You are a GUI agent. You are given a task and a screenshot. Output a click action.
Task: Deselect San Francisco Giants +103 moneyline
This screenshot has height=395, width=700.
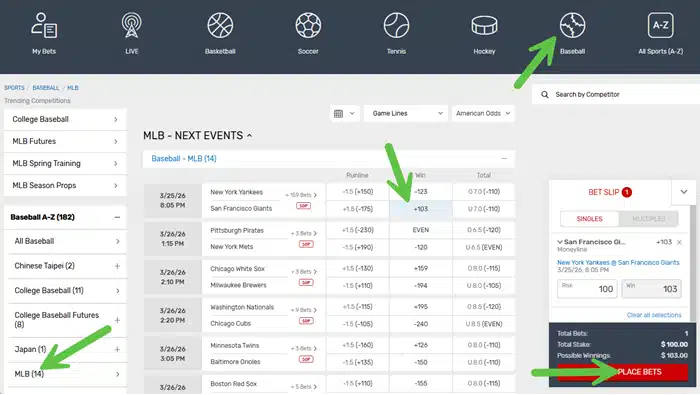click(x=421, y=209)
